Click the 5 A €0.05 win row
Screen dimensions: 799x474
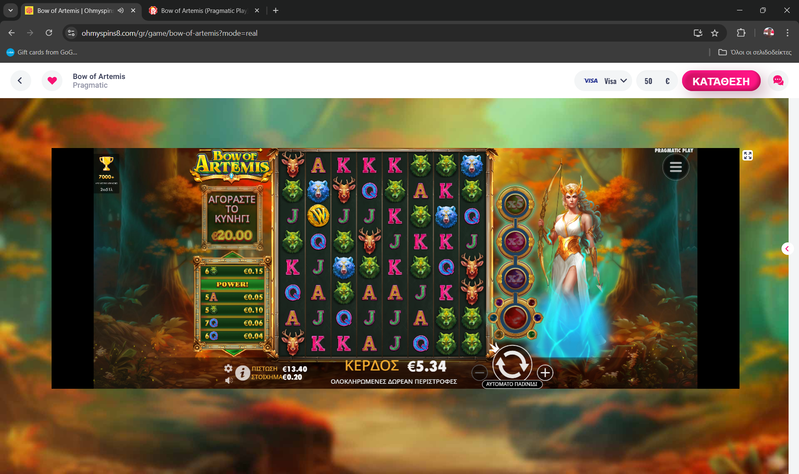tap(232, 297)
